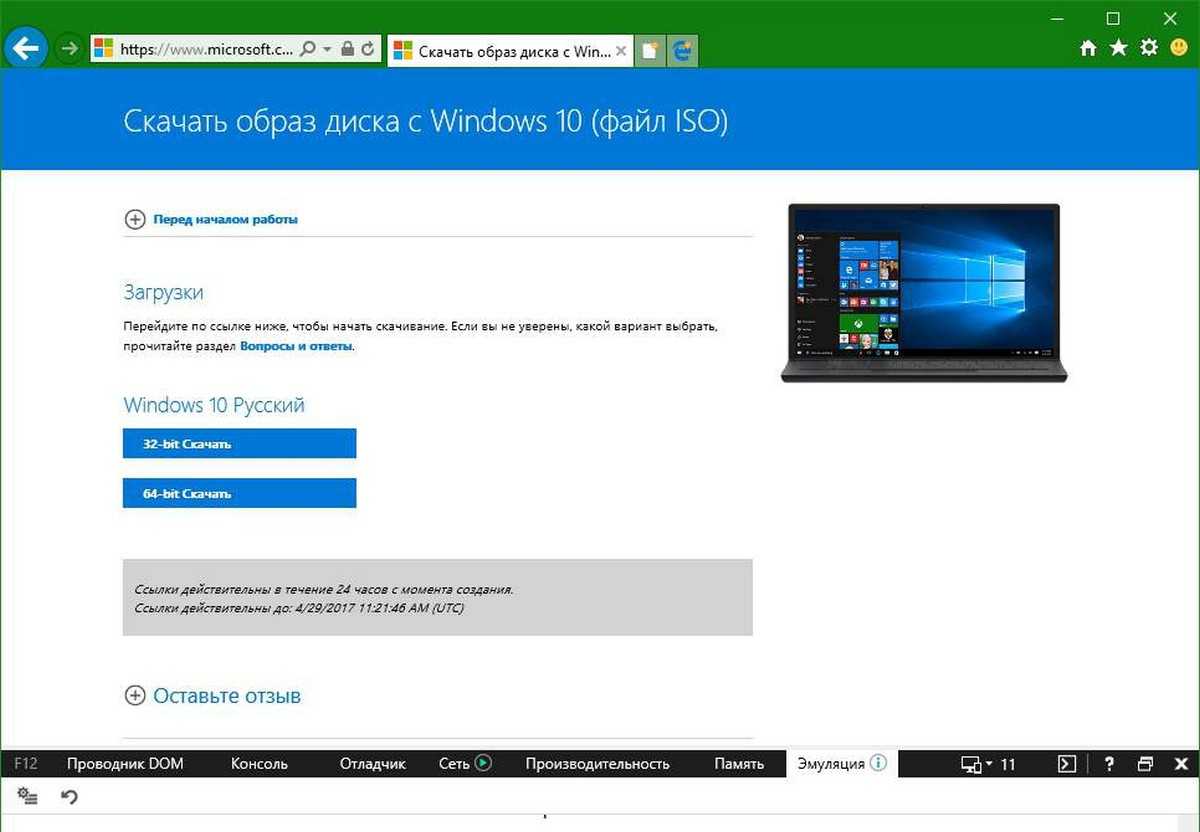This screenshot has height=832, width=1200.
Task: Open the 'Вопросы и ответы' link
Action: pyautogui.click(x=296, y=346)
